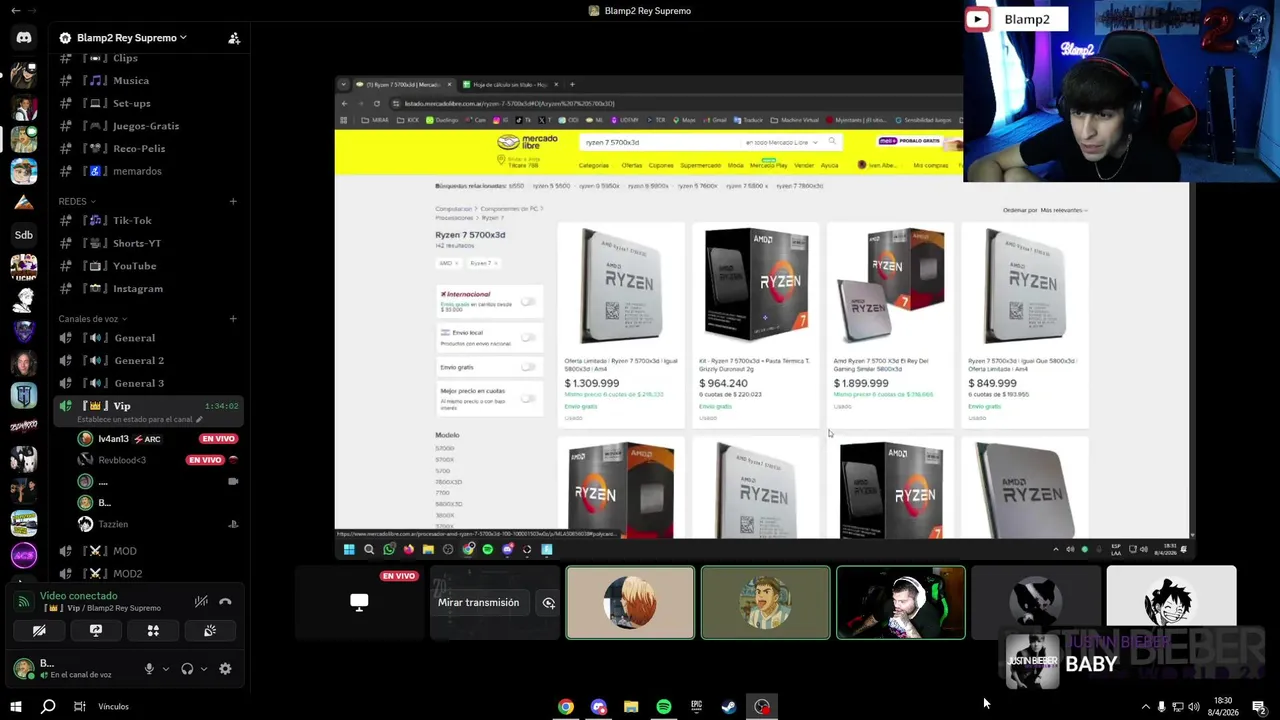Viewport: 1280px width, 720px height.
Task: Toggle the Internacional filter switch in stream
Action: [x=527, y=301]
